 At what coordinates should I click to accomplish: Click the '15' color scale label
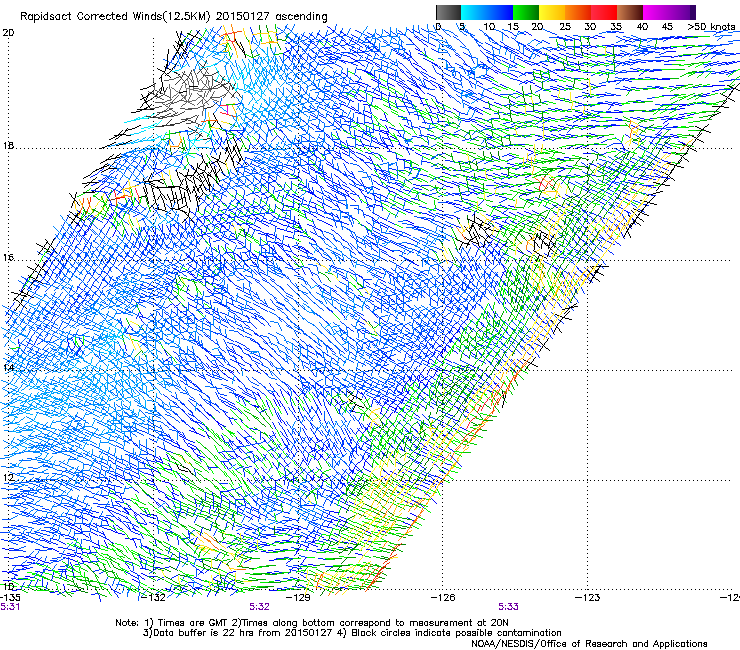(x=513, y=27)
